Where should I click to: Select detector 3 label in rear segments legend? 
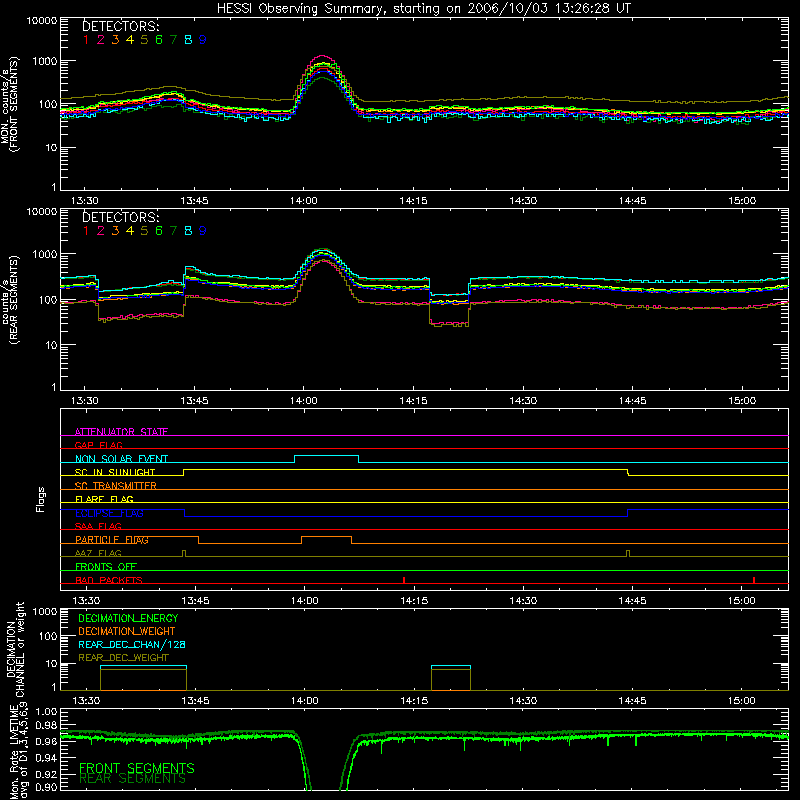pyautogui.click(x=115, y=231)
